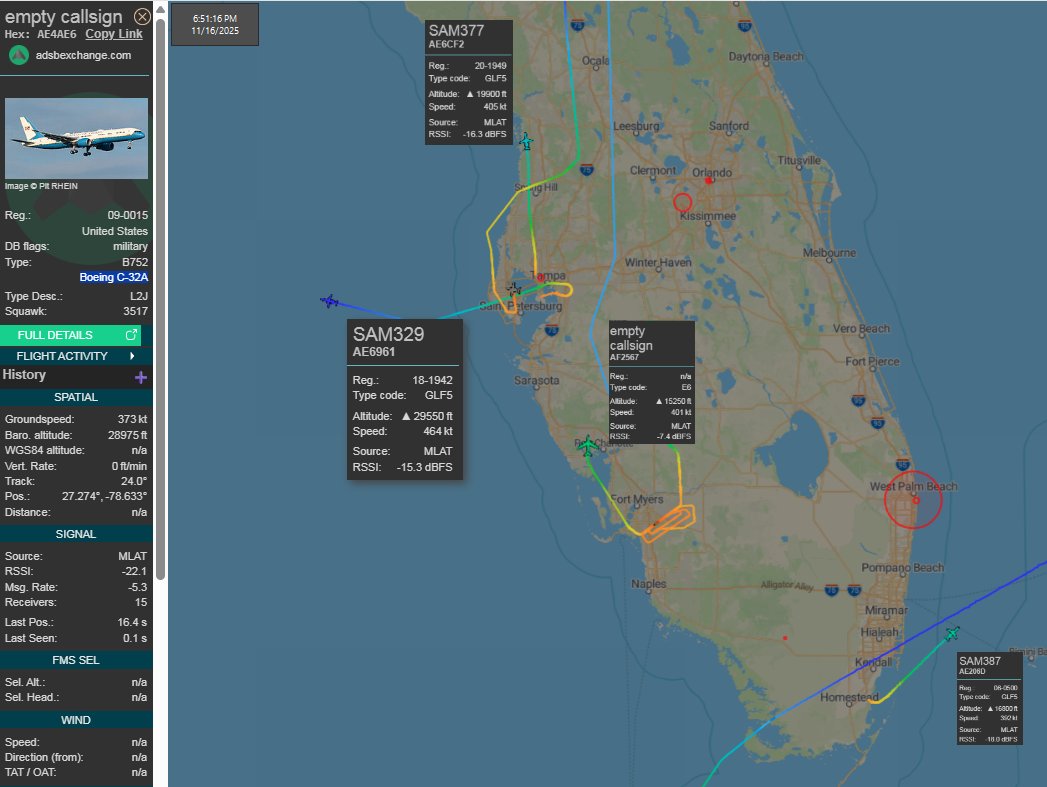Click the AF2567 empty callsign label
1047x787 pixels.
coord(631,338)
